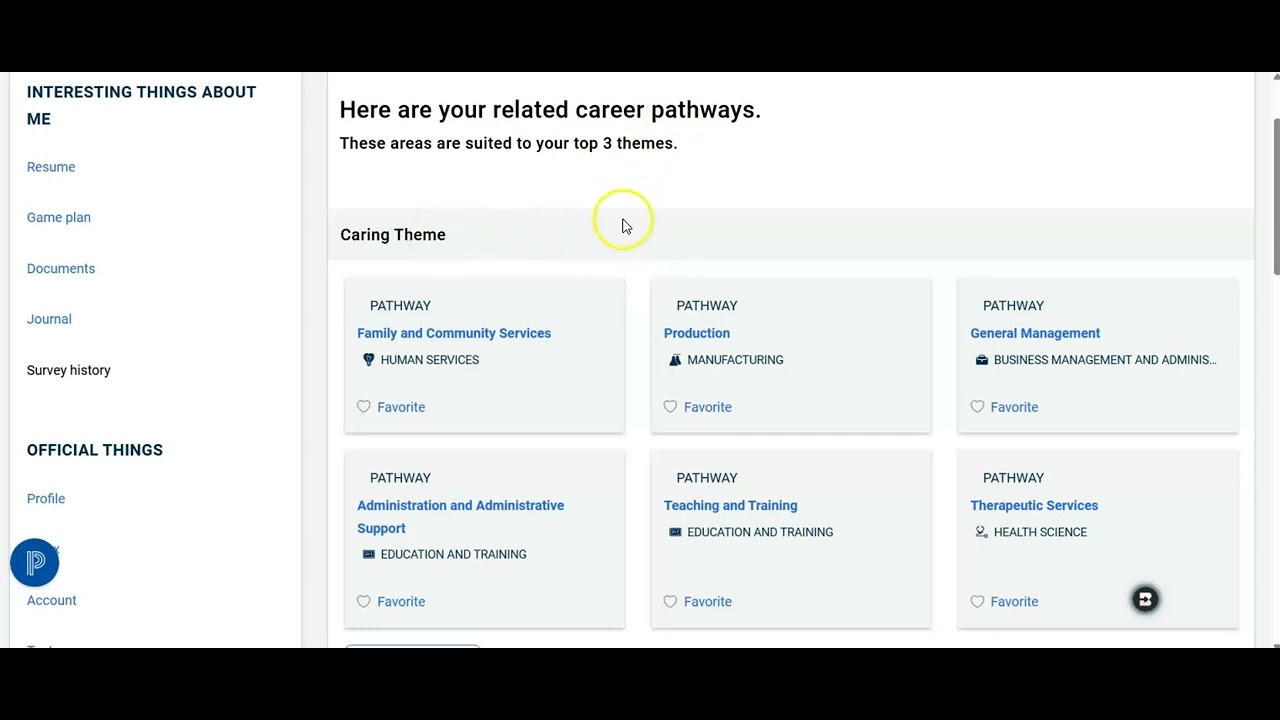Click the Health Science cluster icon
Screen dimensions: 1280x720
(x=981, y=532)
